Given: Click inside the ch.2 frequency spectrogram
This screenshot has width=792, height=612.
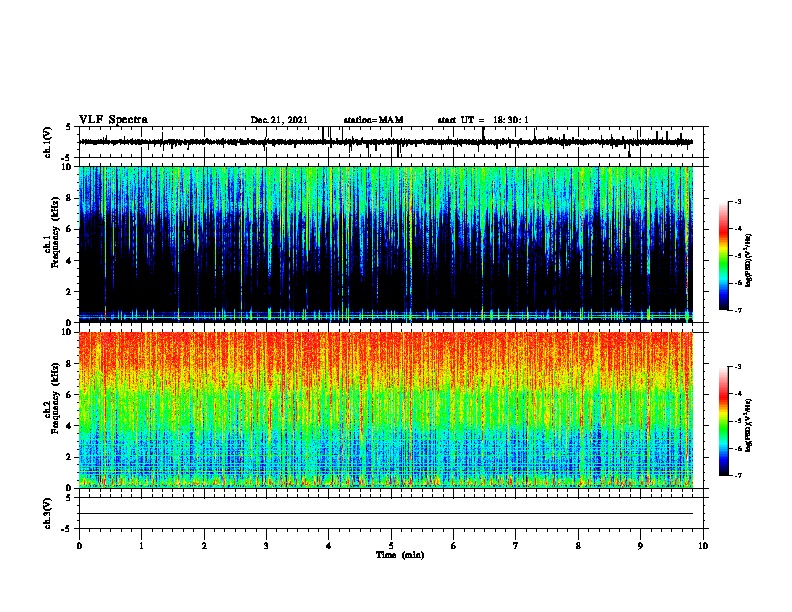Looking at the screenshot, I should click(x=391, y=410).
